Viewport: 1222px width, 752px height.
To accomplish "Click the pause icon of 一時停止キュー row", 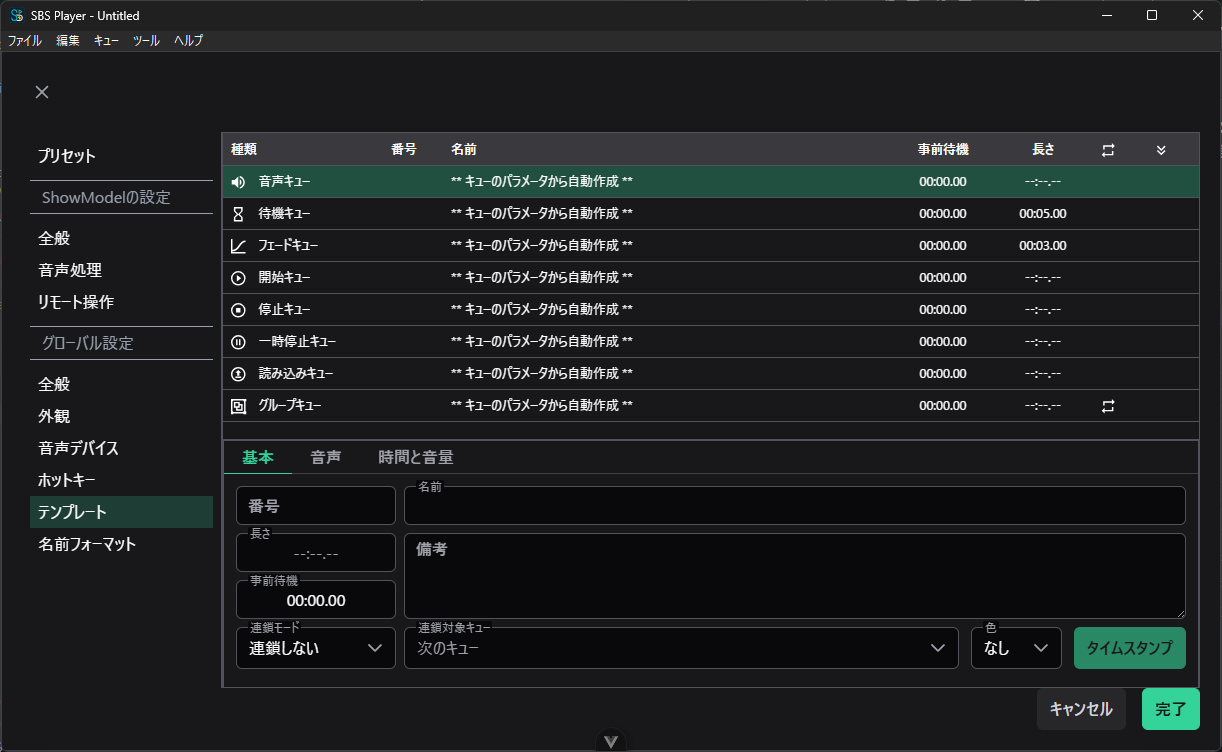I will (238, 342).
